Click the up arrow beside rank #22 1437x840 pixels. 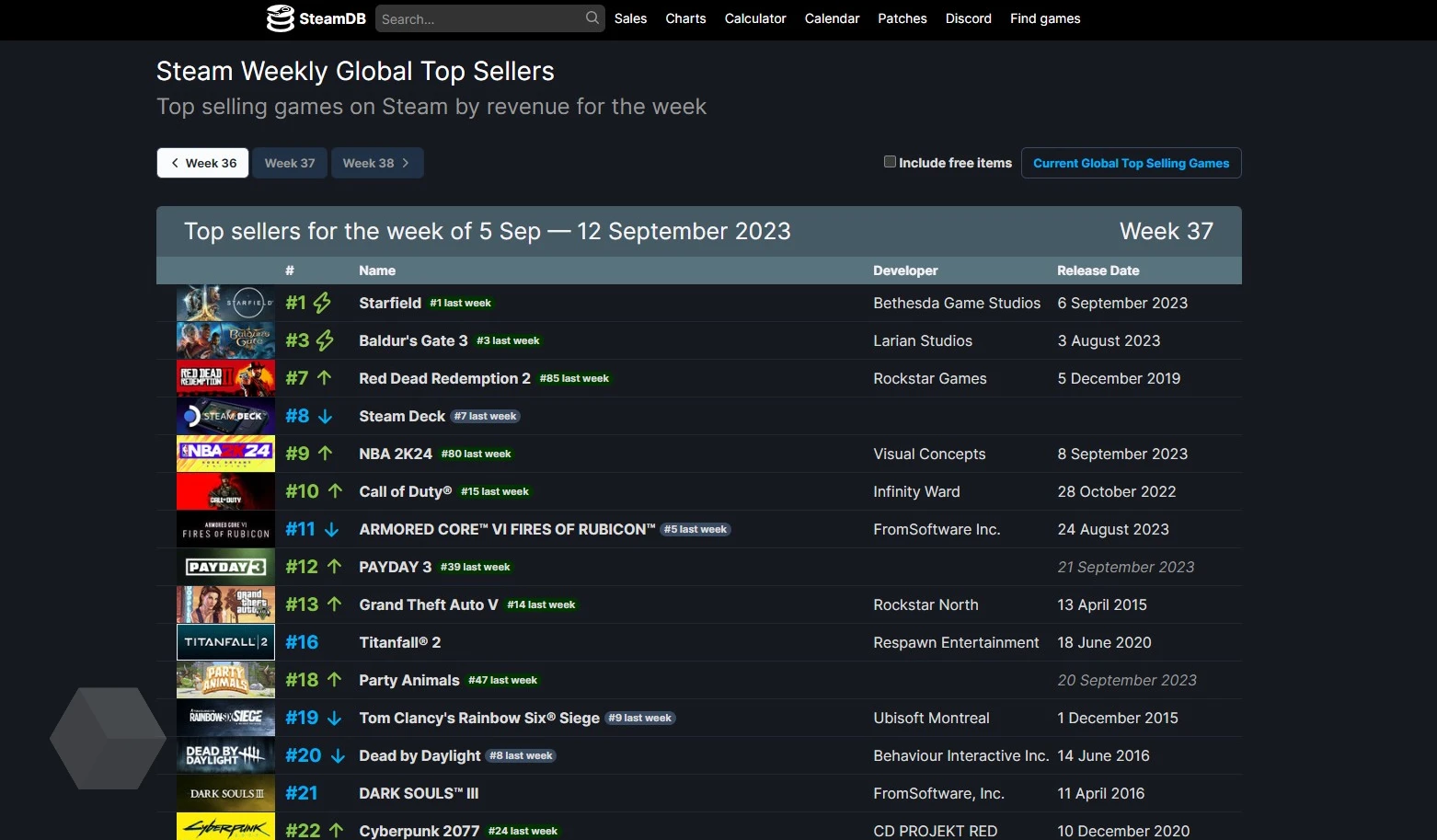[x=336, y=830]
